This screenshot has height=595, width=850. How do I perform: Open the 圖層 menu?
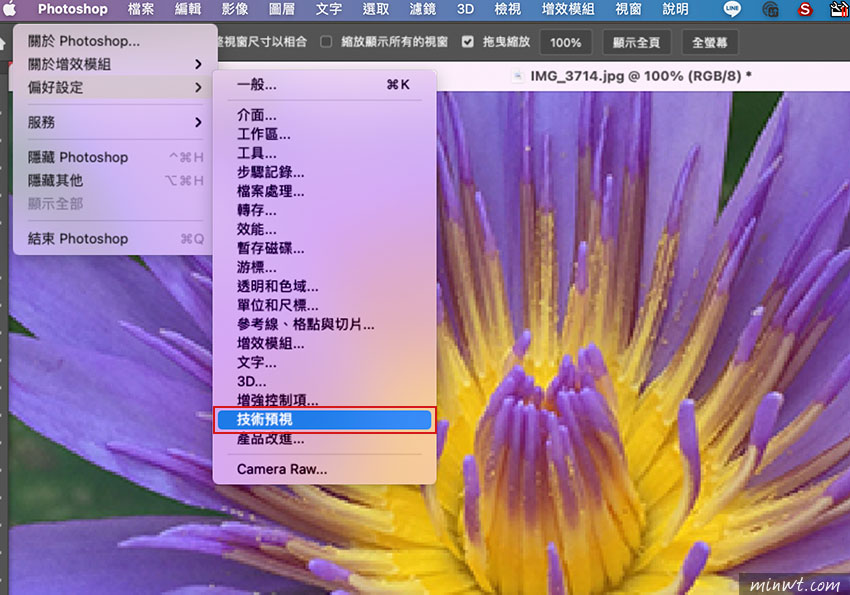(x=282, y=9)
